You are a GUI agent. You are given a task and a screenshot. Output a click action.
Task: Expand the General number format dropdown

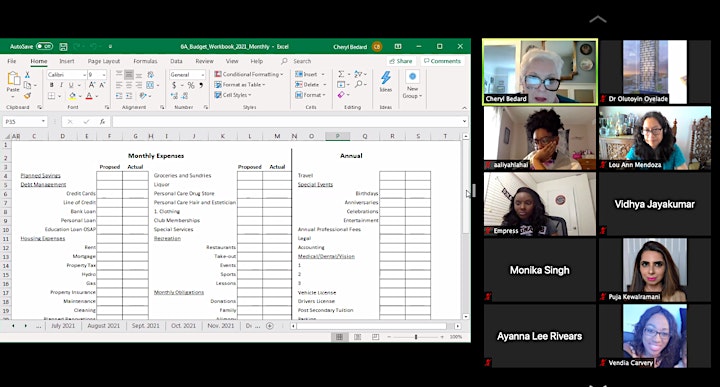click(187, 74)
